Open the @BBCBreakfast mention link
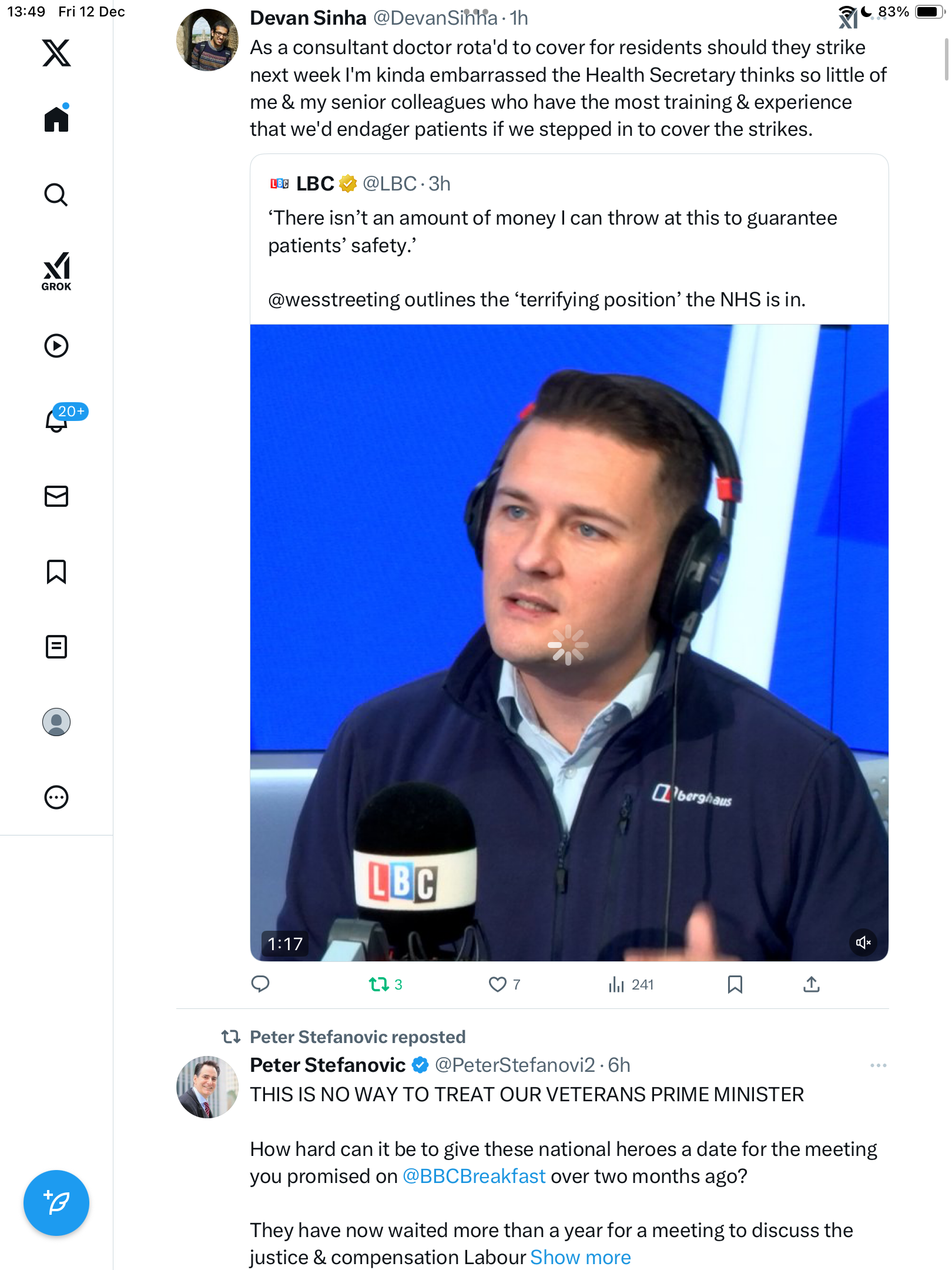Screen dimensions: 952x1270 pyautogui.click(x=474, y=1176)
